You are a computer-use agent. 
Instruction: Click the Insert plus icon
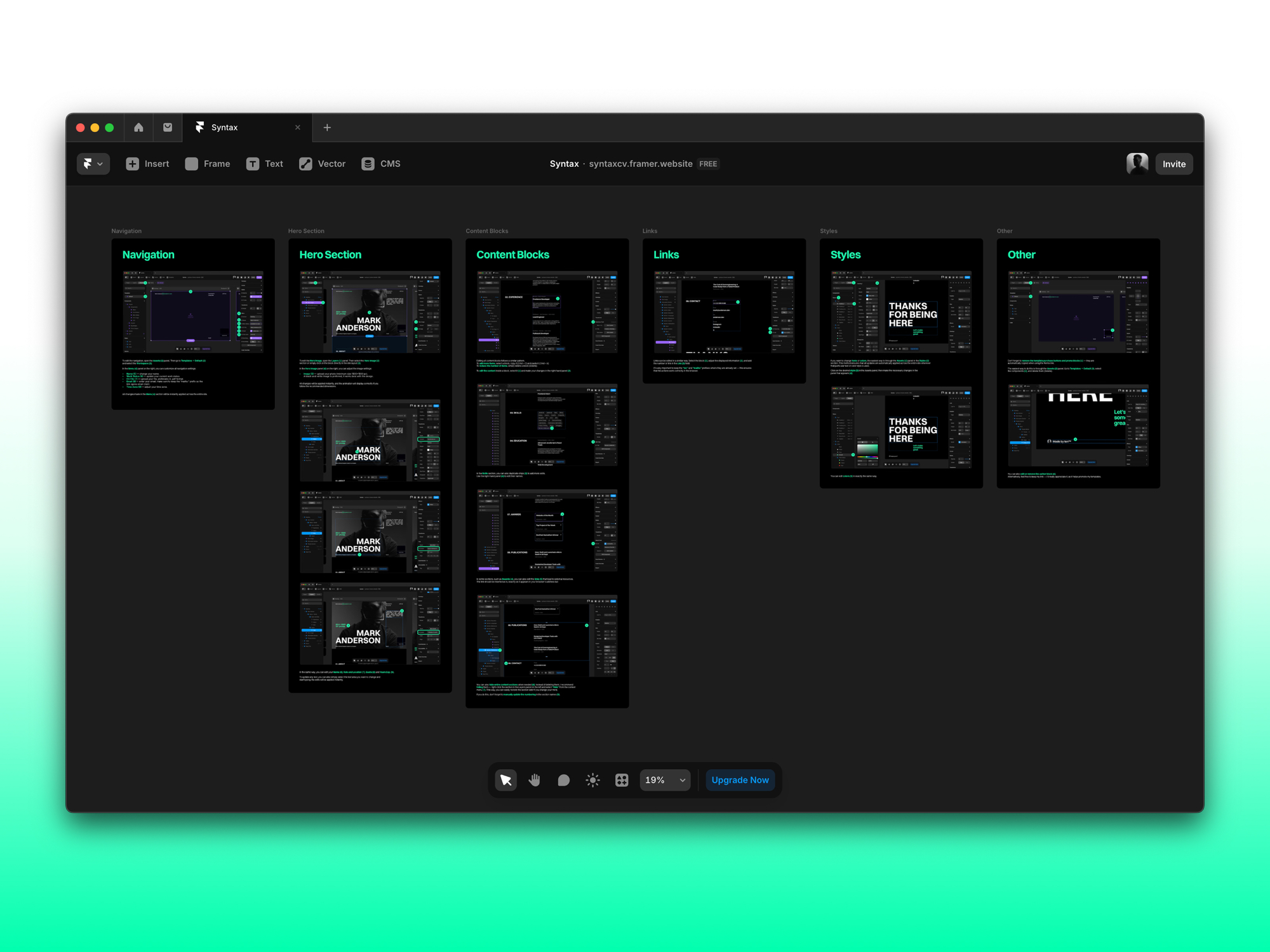point(132,164)
